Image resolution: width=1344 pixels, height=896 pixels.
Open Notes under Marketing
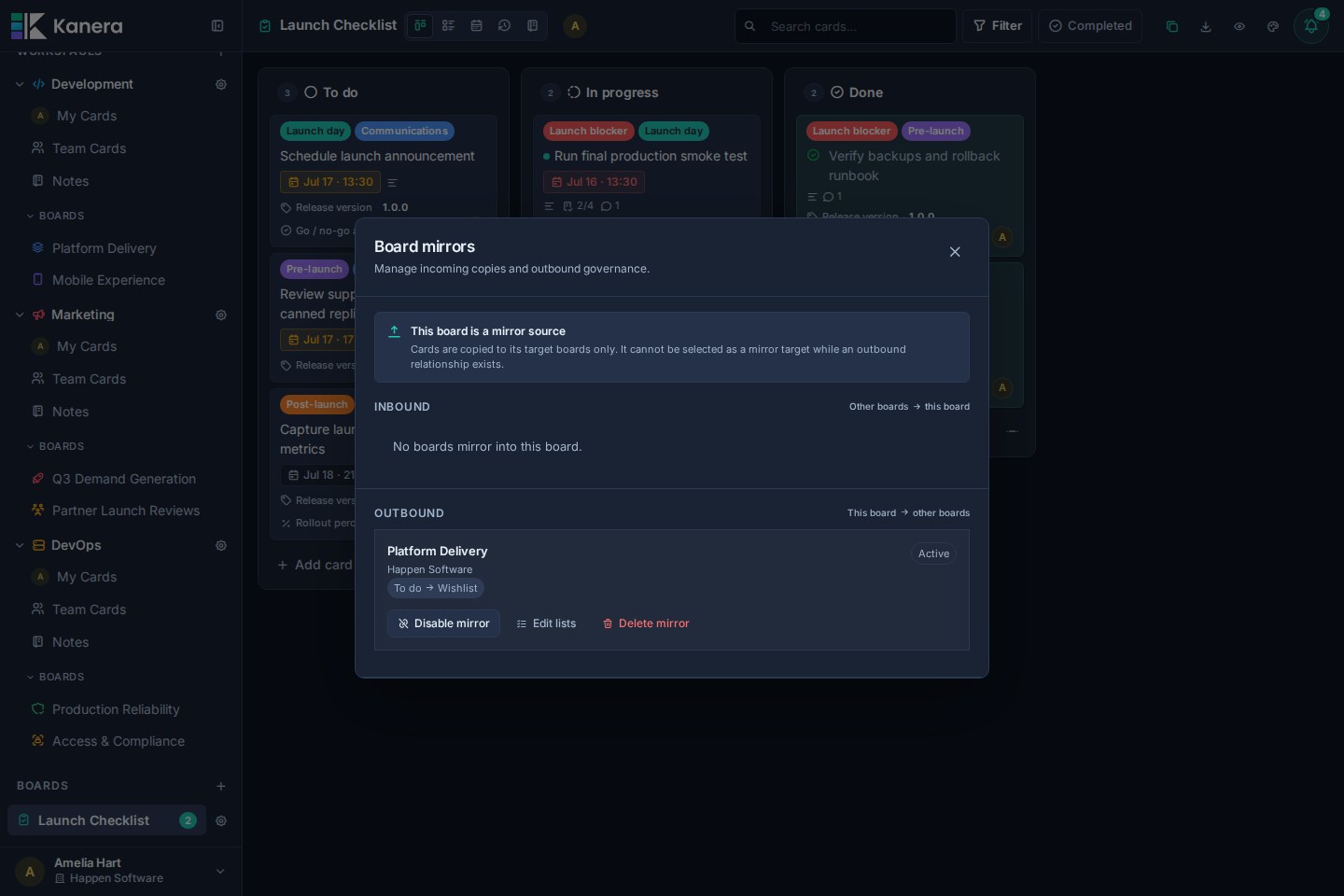pos(70,412)
